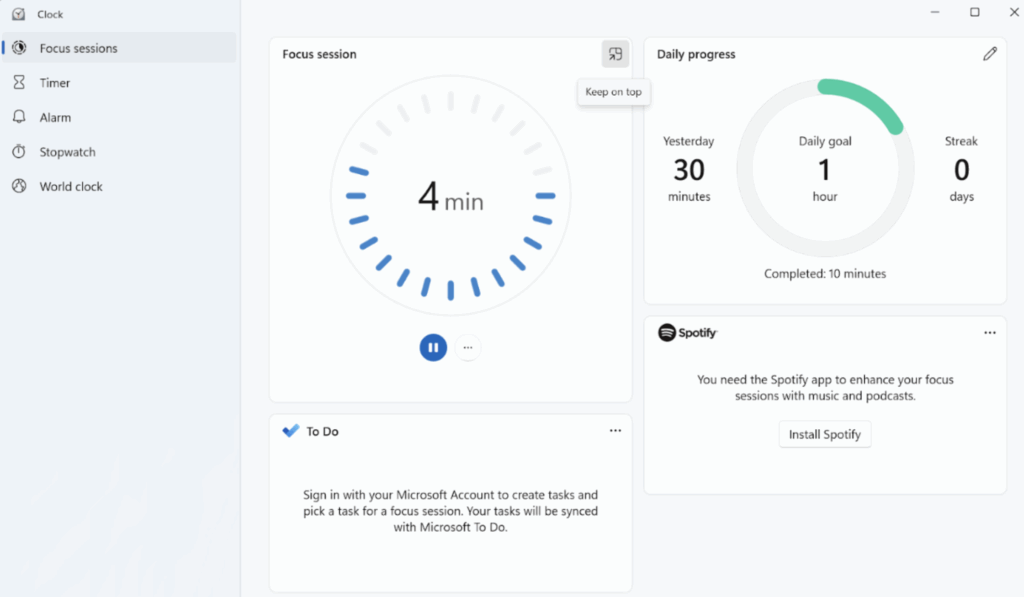The width and height of the screenshot is (1024, 597).
Task: Select World clock in the sidebar
Action: point(71,186)
